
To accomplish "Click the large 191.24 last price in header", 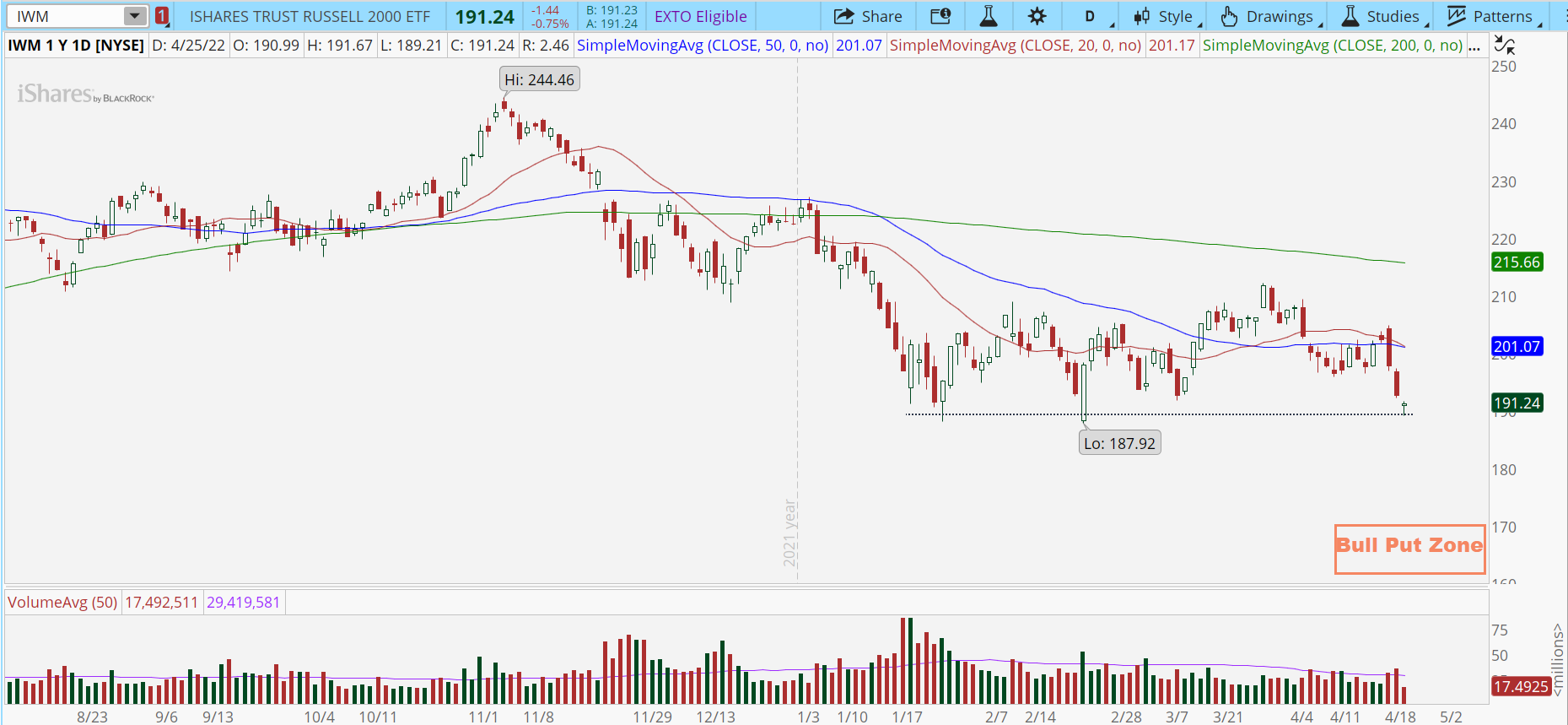I will (485, 16).
